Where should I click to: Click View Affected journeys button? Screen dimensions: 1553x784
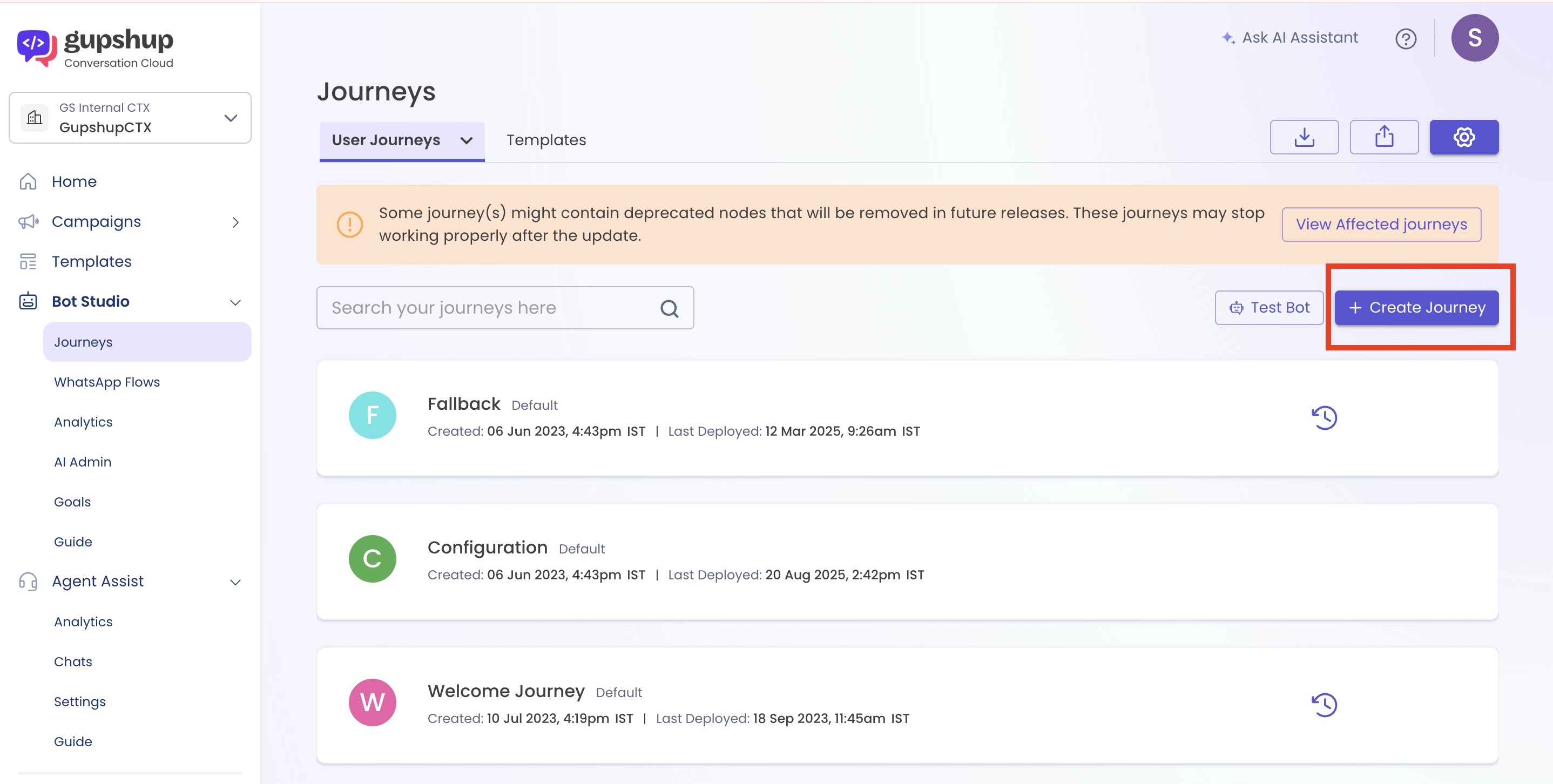(x=1381, y=224)
